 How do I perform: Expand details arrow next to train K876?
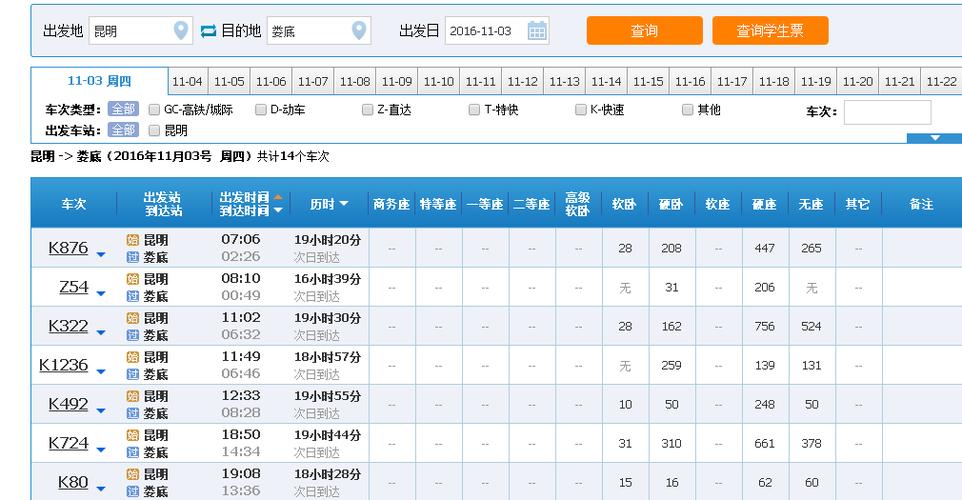click(101, 254)
